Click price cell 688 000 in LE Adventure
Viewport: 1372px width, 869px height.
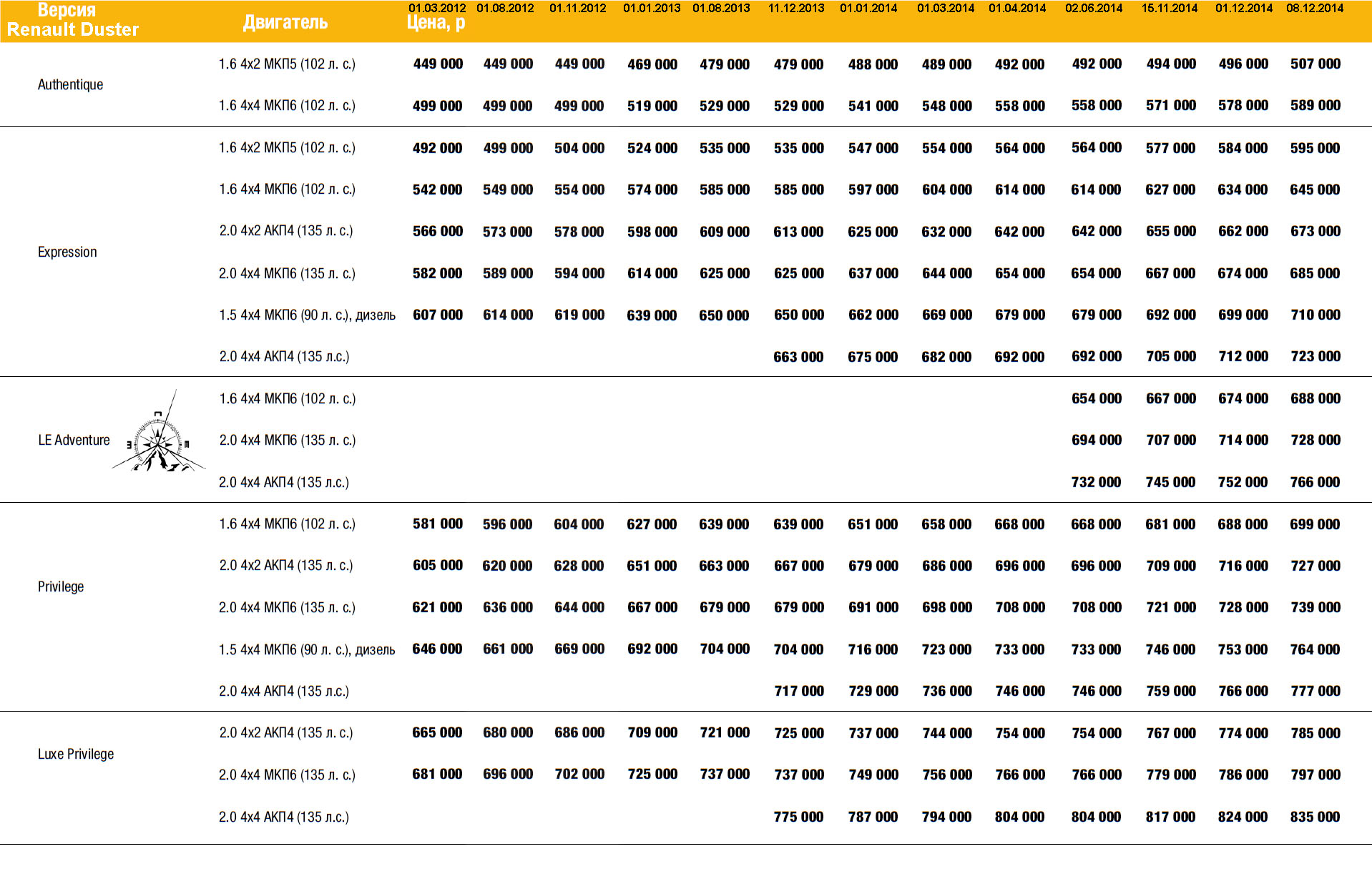[1315, 398]
